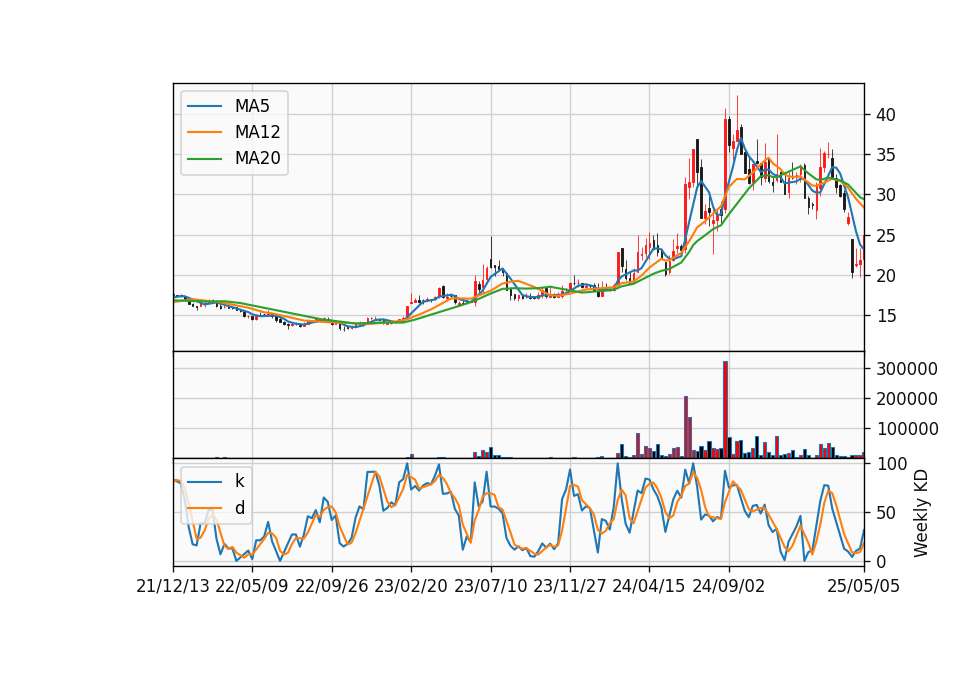960x690 pixels.
Task: Click the price axis value 35
Action: (886, 155)
